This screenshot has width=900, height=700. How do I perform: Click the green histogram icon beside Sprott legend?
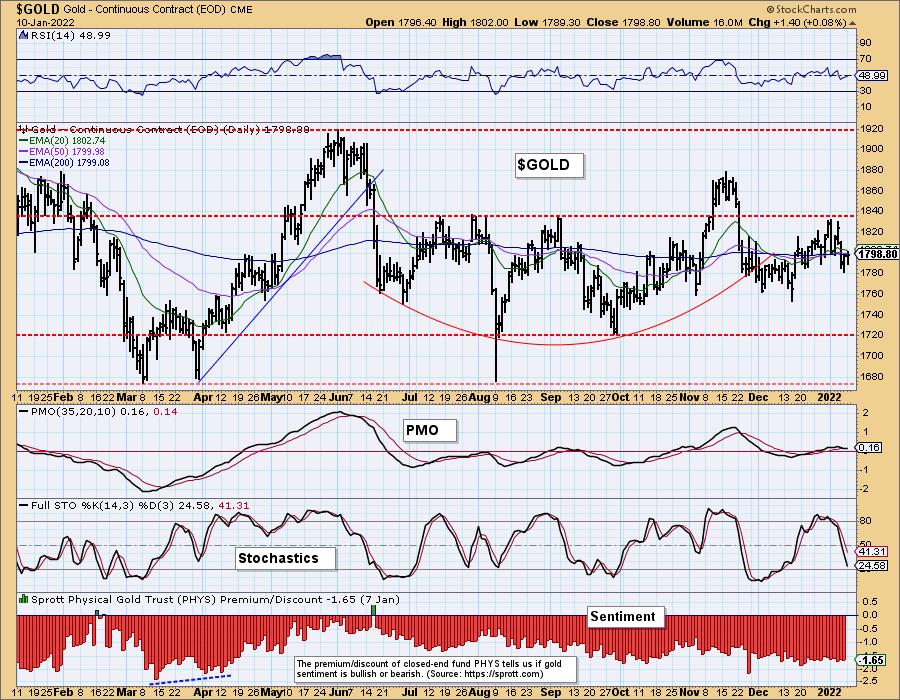point(24,599)
